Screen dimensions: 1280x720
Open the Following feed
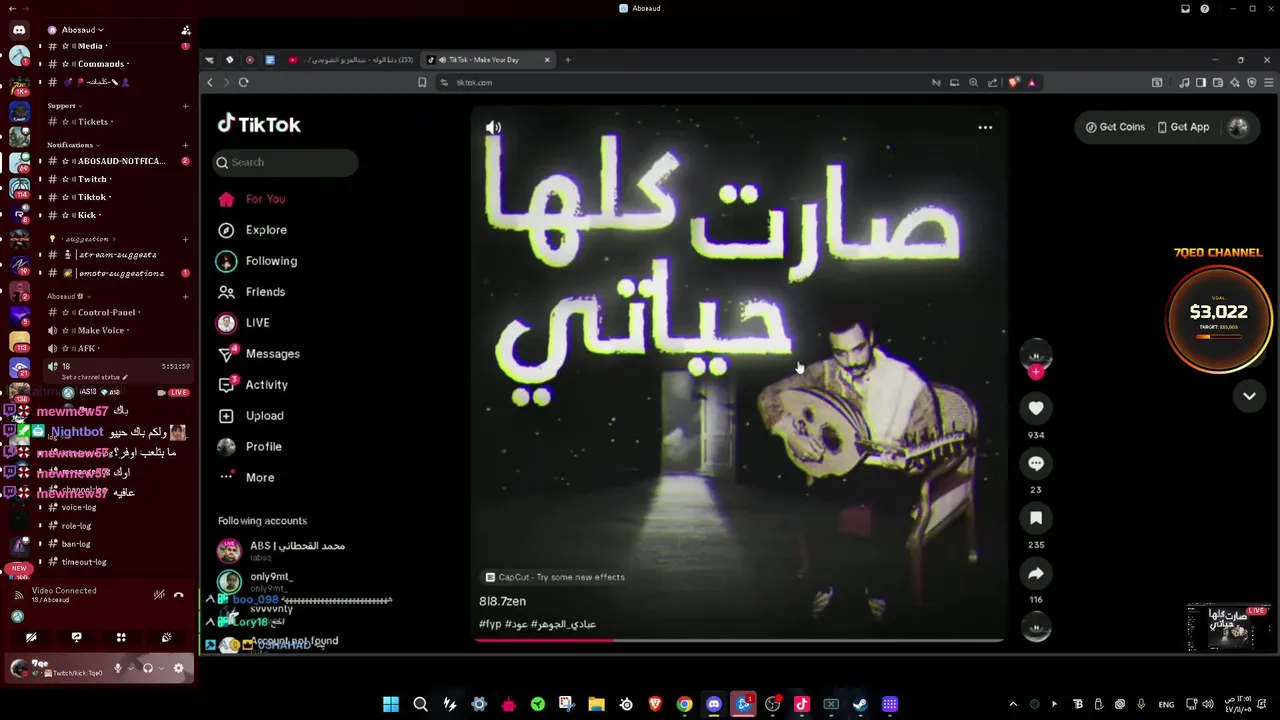257,261
